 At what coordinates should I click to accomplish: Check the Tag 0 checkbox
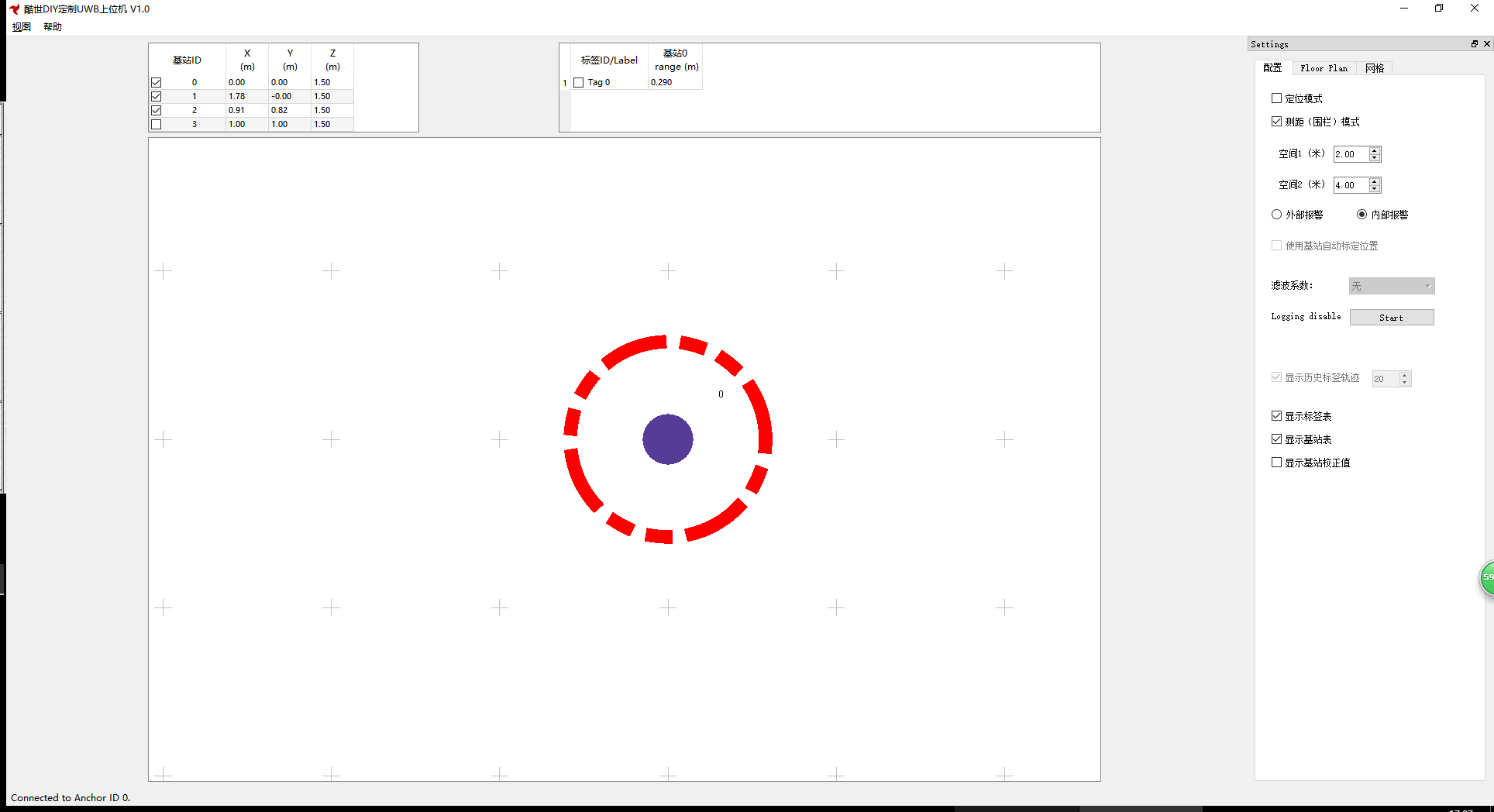pyautogui.click(x=578, y=82)
